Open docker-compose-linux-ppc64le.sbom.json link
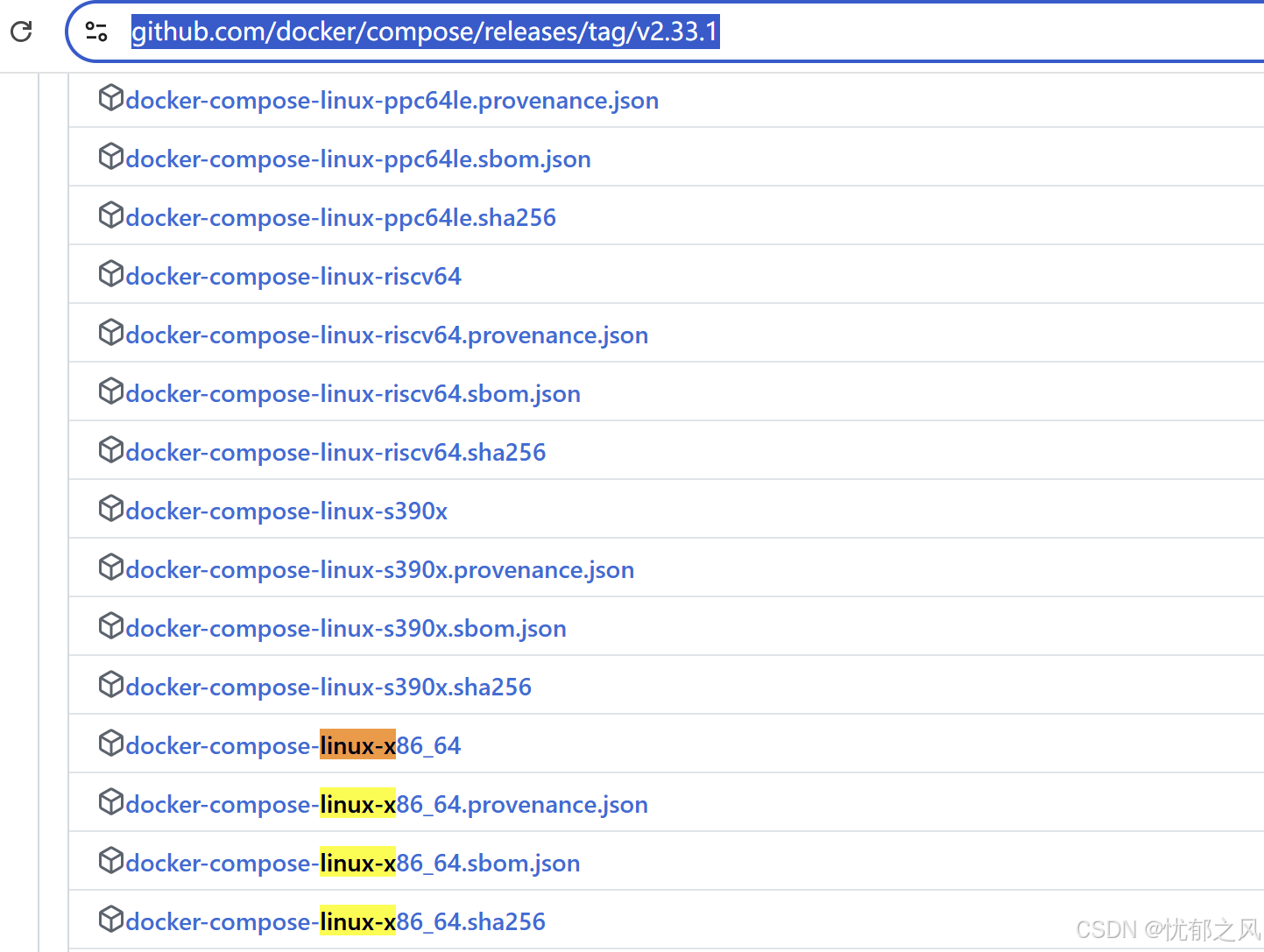The height and width of the screenshot is (952, 1264). (358, 159)
